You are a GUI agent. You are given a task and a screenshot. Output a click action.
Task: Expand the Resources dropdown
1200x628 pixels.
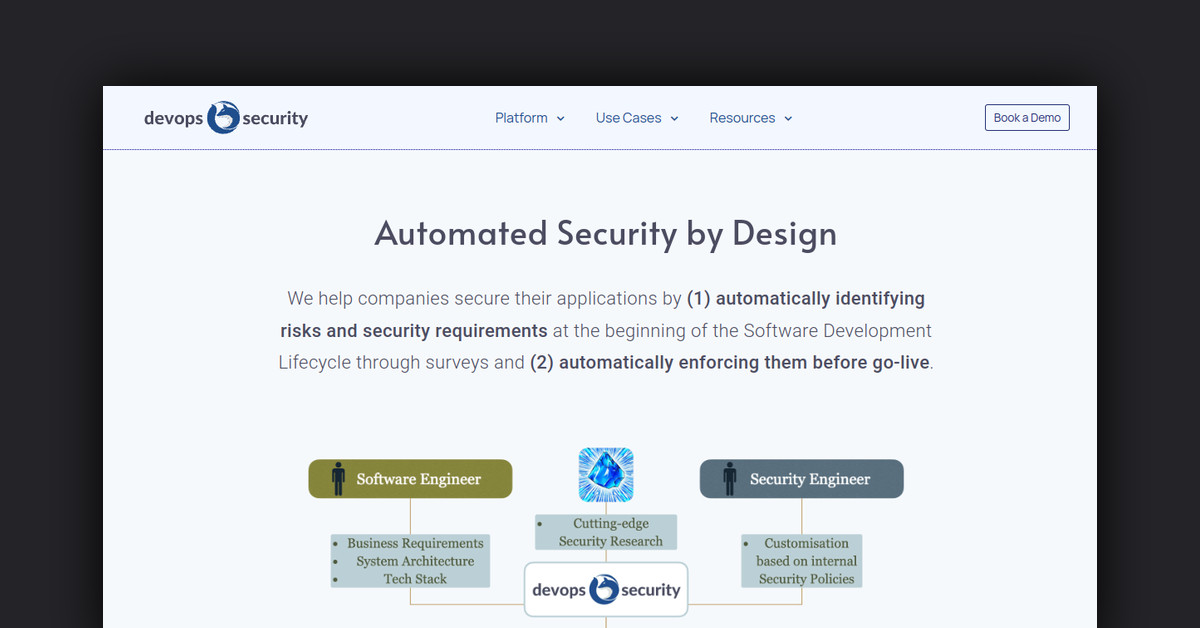750,117
